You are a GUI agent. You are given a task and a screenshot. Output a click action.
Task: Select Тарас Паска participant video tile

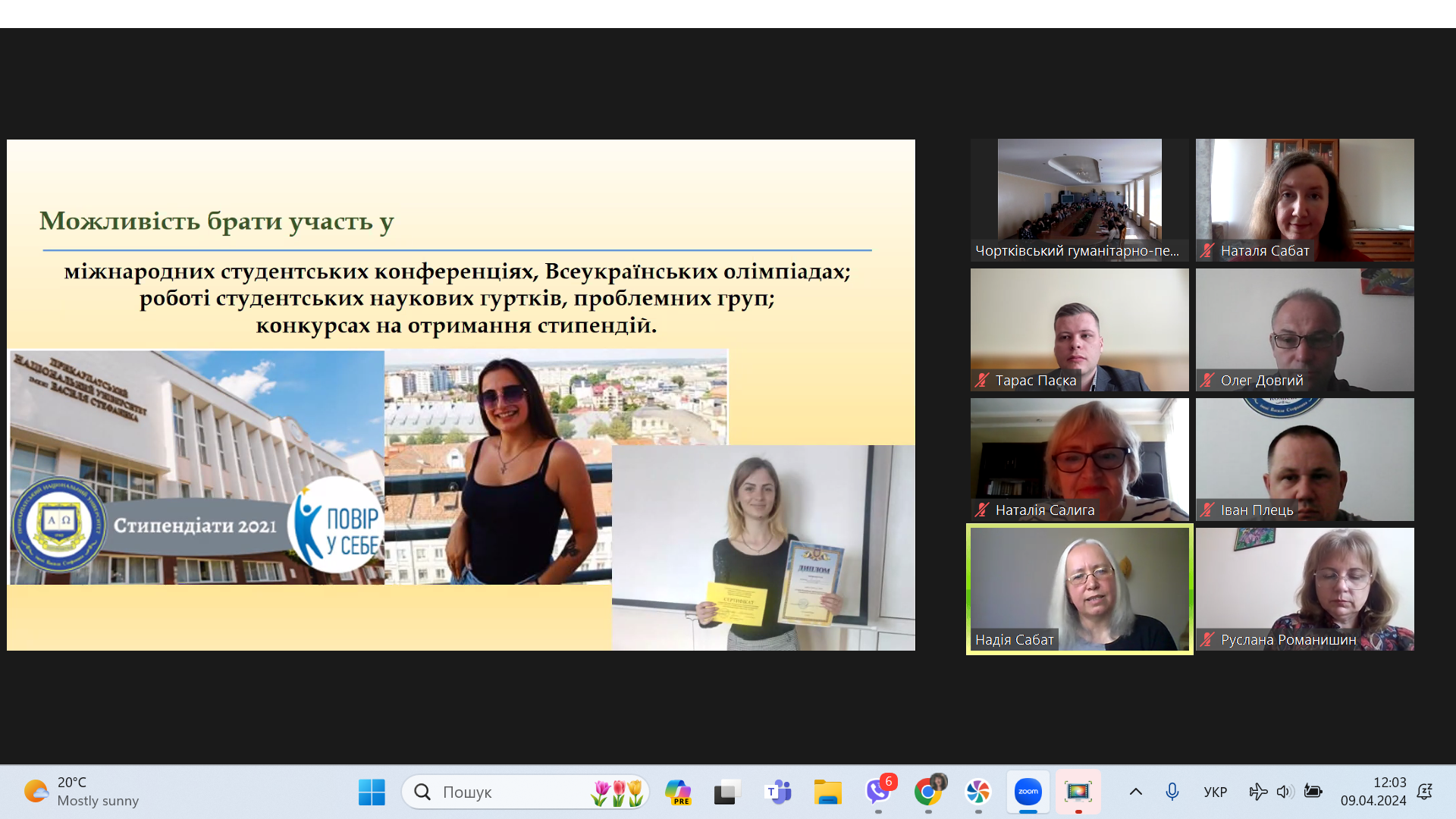point(1079,330)
